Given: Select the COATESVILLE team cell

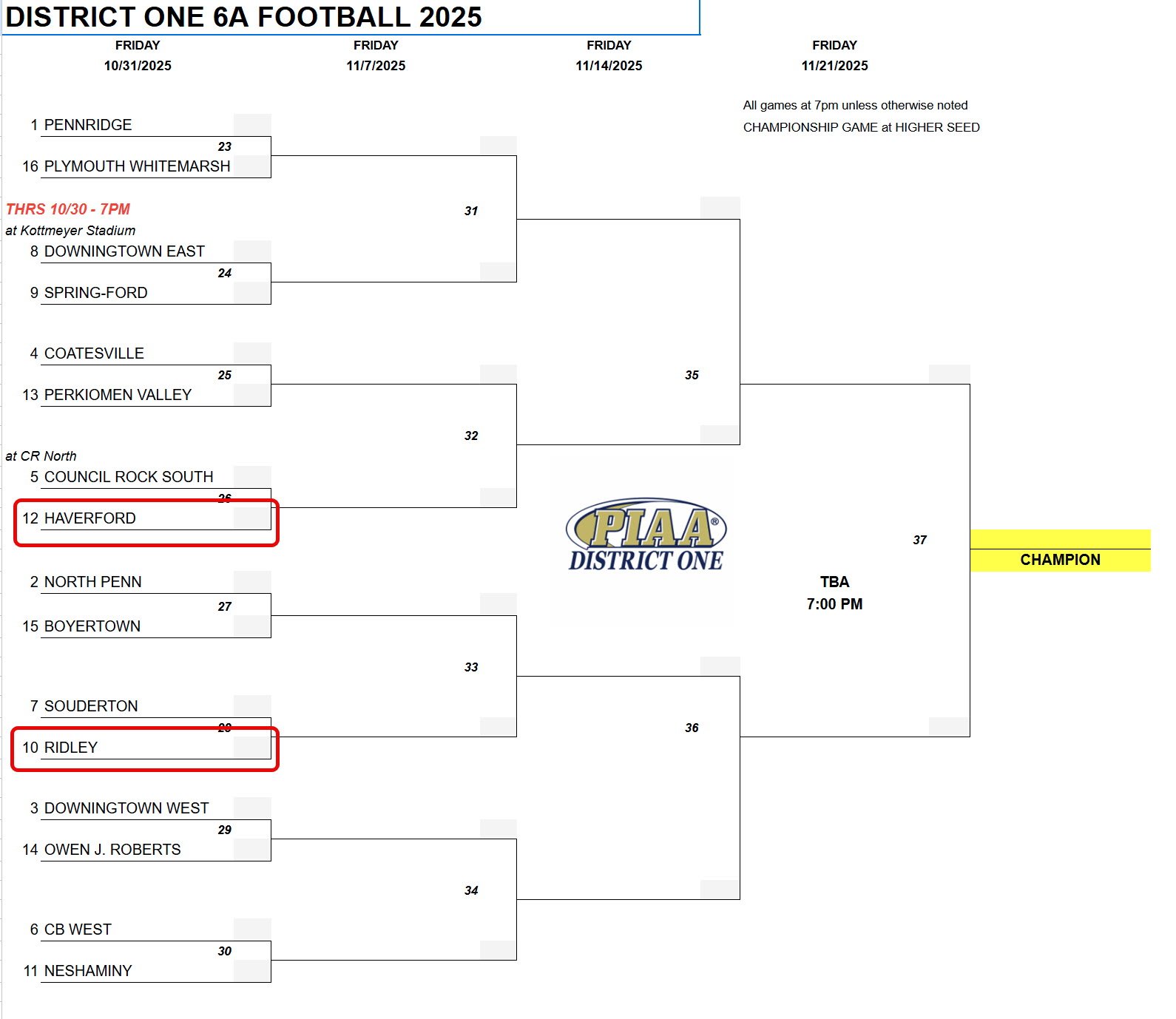Looking at the screenshot, I should [94, 353].
